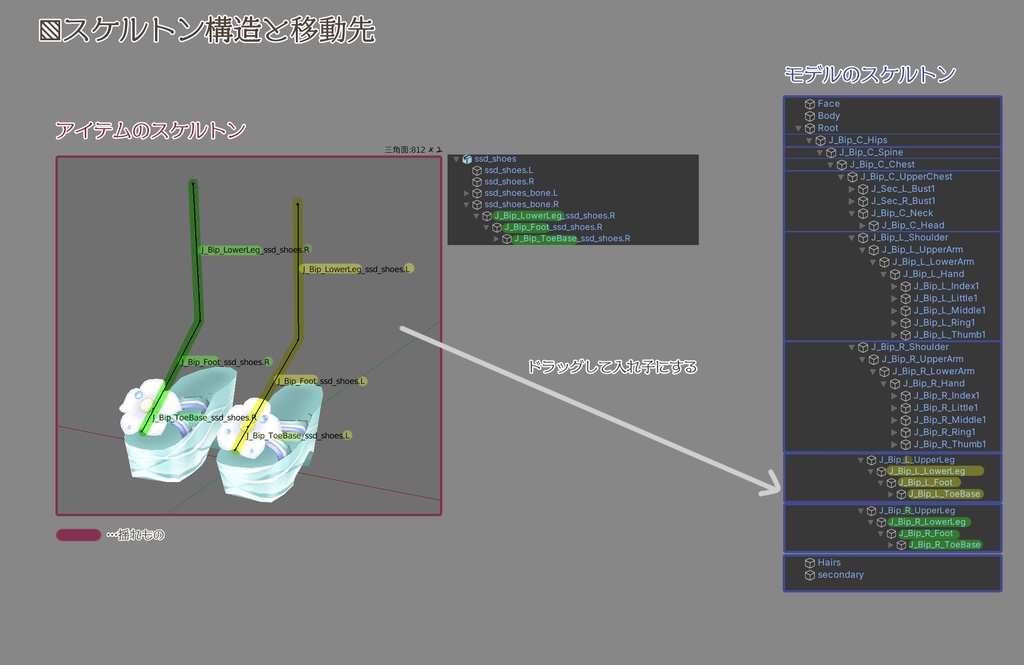Click the J_Bip_R_LowerLeg cube icon
Image resolution: width=1024 pixels, height=665 pixels.
[881, 522]
